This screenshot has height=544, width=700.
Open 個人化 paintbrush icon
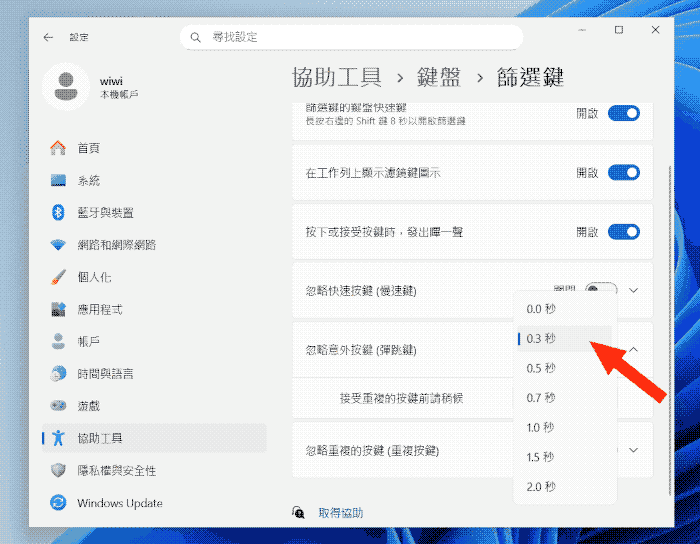point(59,277)
